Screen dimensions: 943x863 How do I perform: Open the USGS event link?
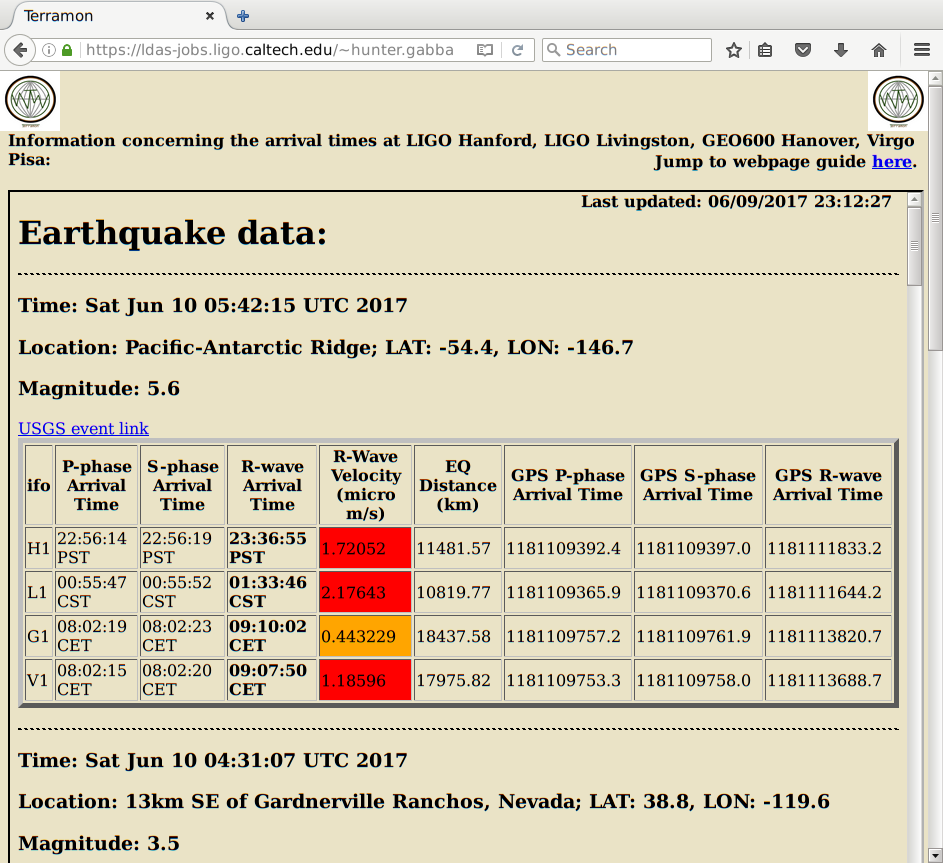coord(83,429)
